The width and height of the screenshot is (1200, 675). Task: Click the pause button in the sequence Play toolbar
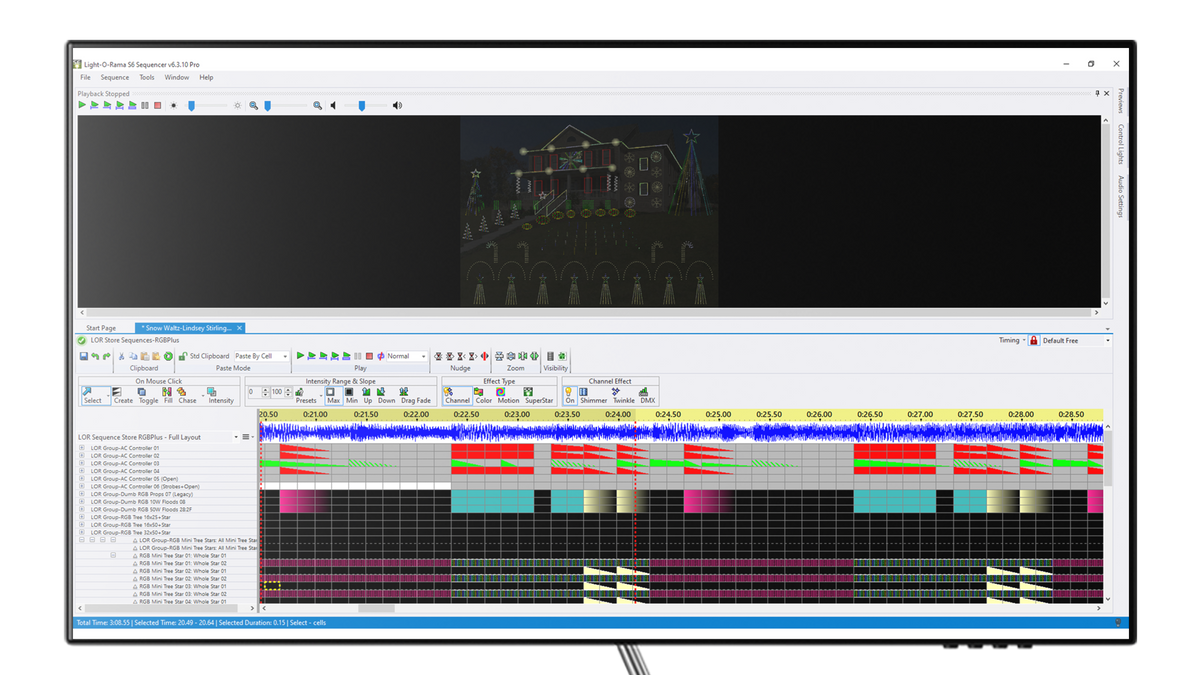pos(357,356)
